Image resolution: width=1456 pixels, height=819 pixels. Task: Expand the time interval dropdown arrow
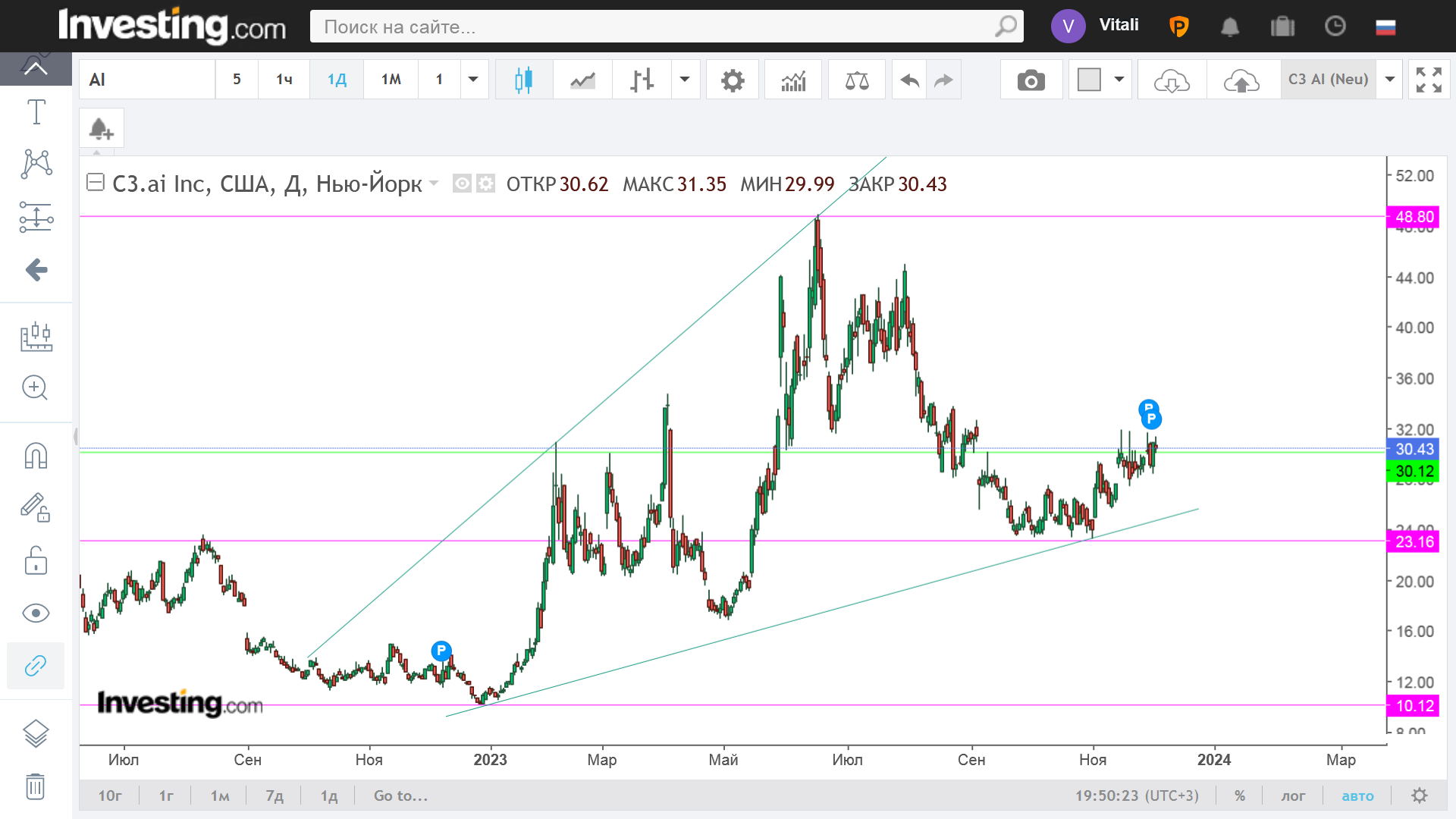point(473,80)
